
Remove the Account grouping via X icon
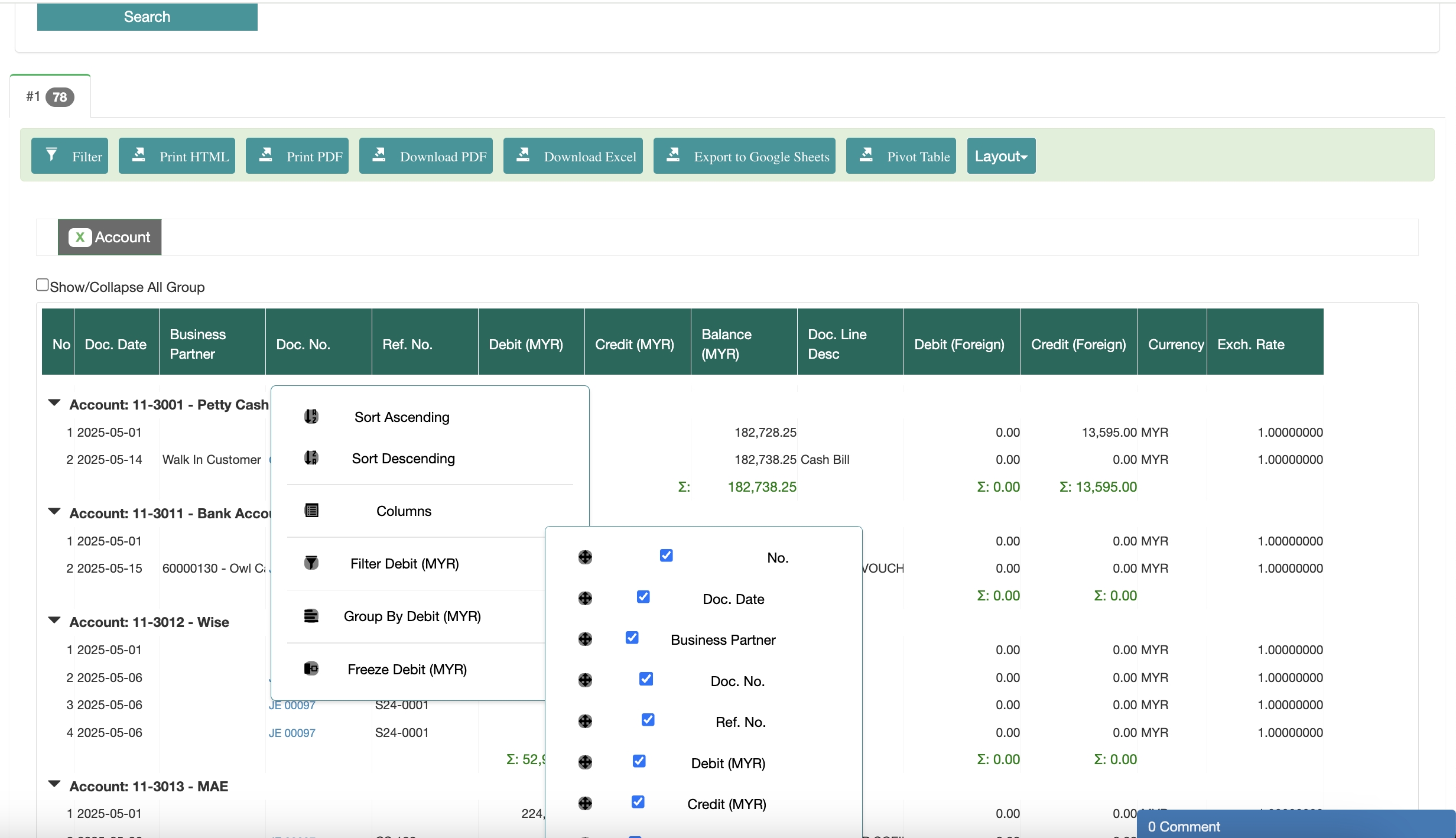[x=80, y=237]
